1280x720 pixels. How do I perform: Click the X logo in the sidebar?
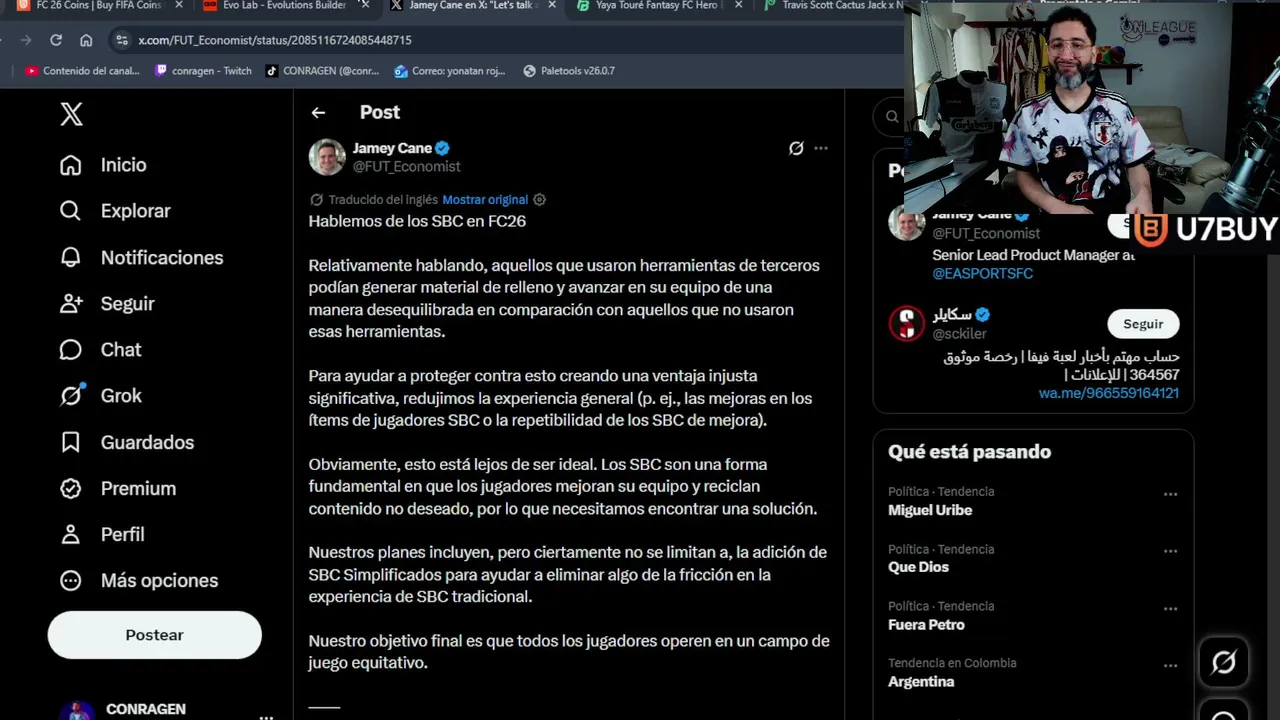click(71, 114)
